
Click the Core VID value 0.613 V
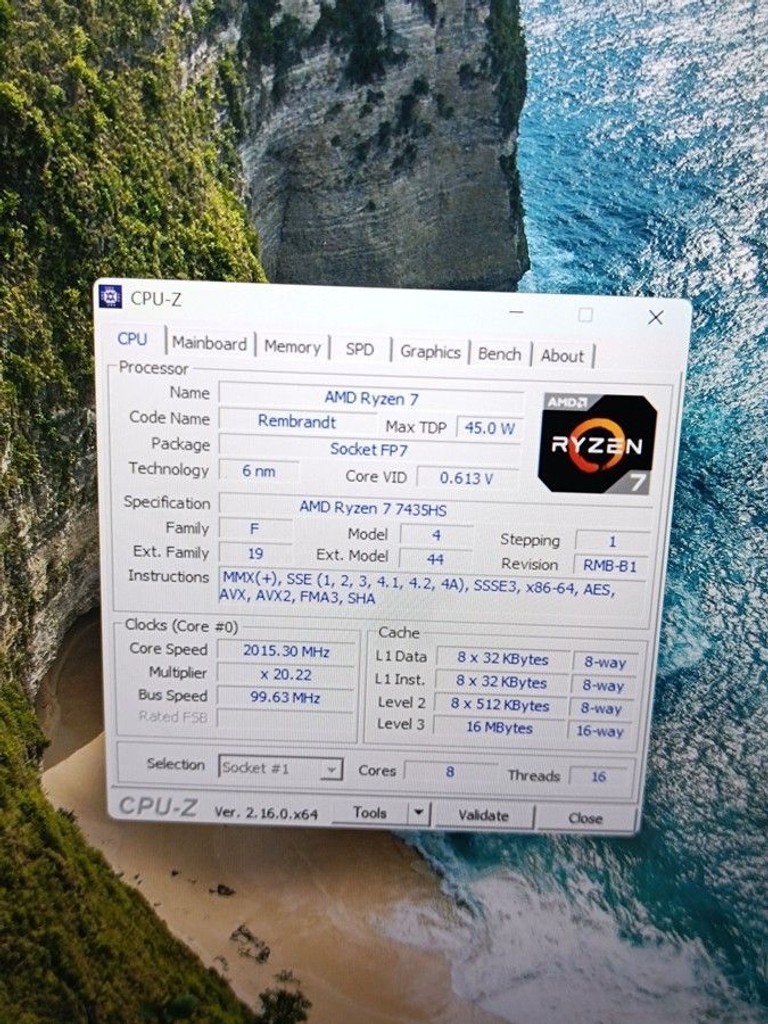click(x=466, y=478)
